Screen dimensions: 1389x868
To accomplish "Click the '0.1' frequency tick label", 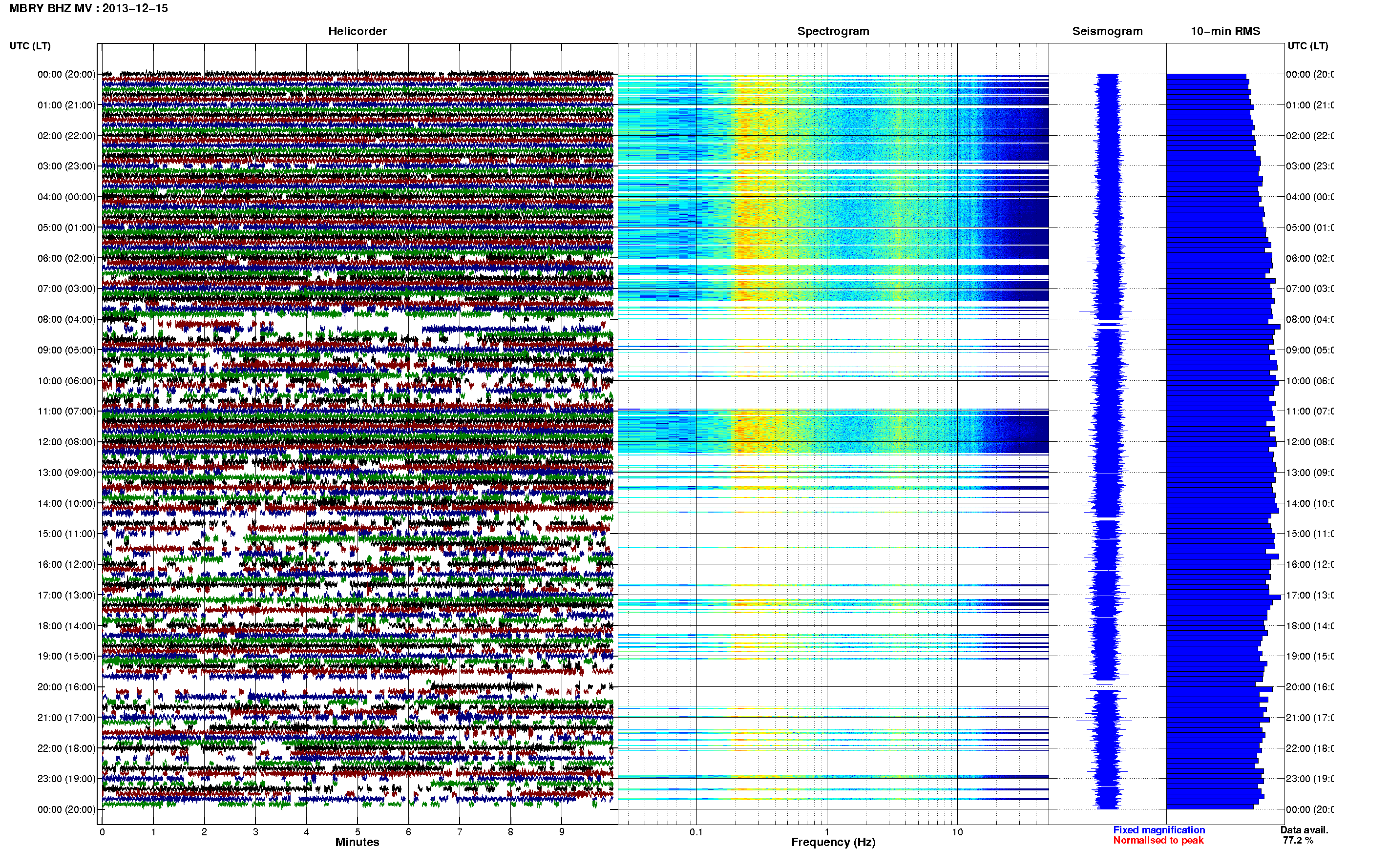I will [x=696, y=832].
